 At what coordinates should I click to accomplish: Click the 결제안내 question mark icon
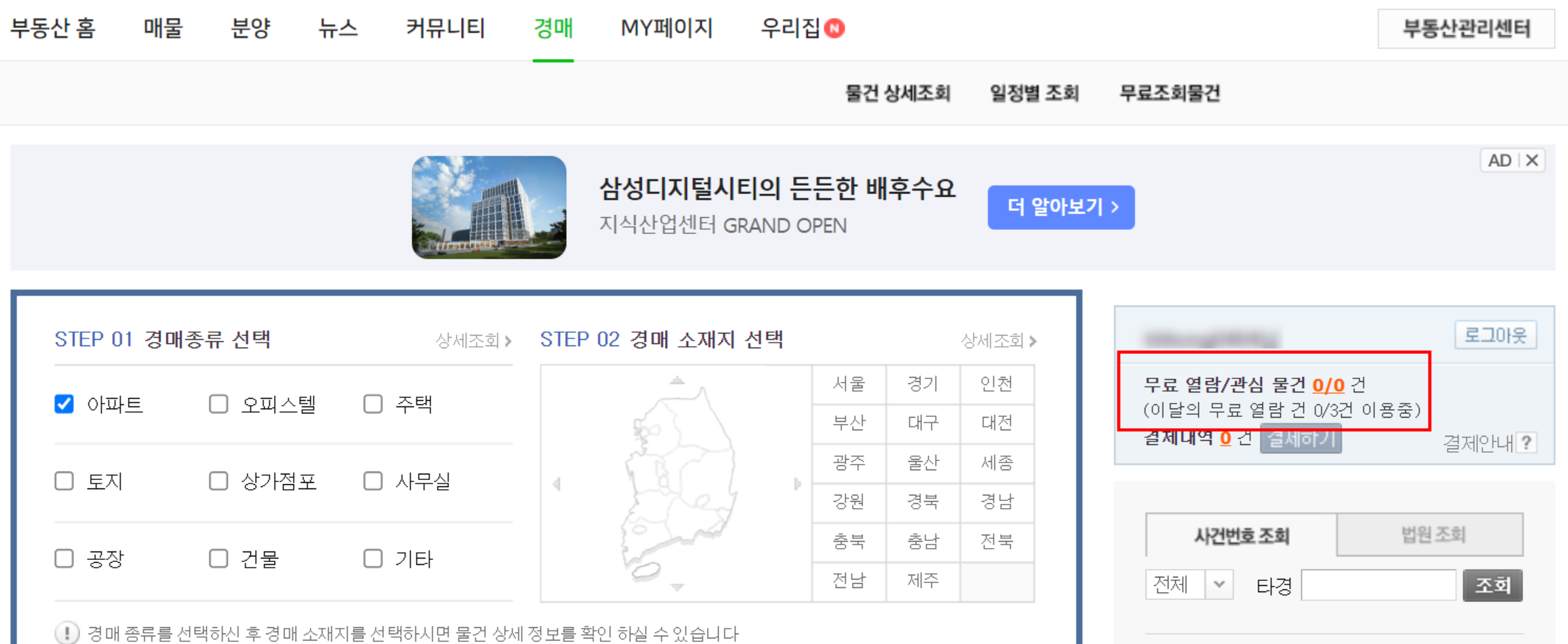(1527, 442)
